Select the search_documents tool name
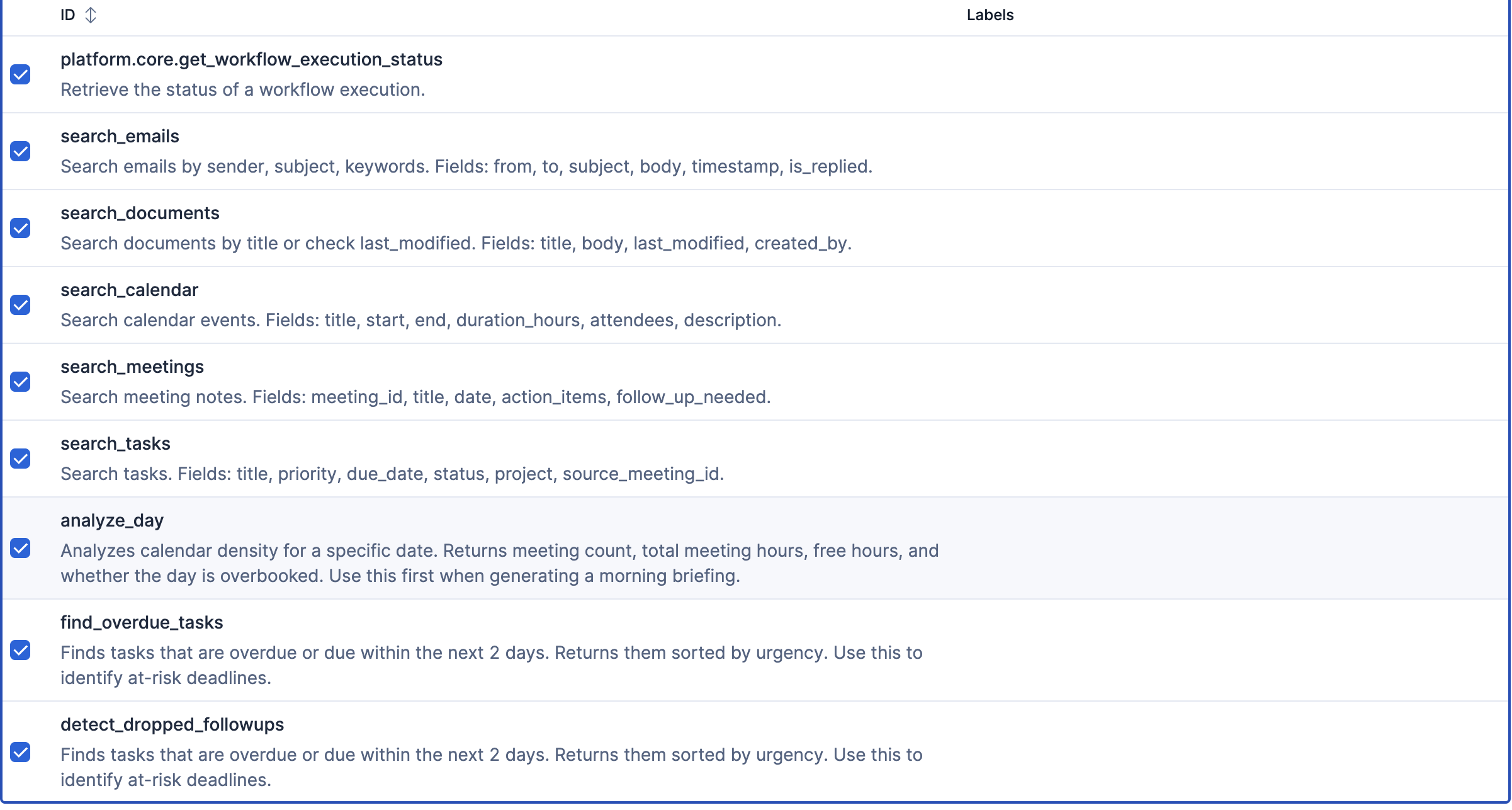This screenshot has height=810, width=1512. click(140, 213)
